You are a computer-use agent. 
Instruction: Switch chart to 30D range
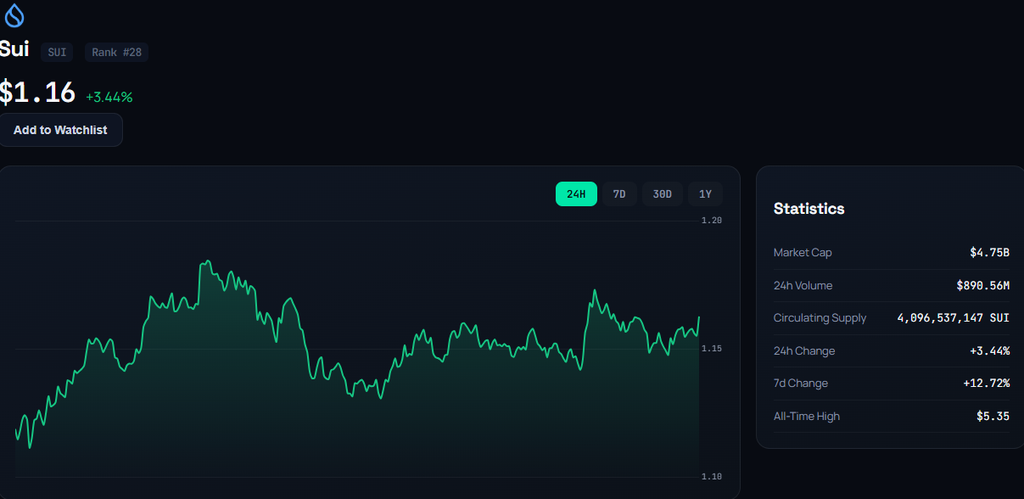tap(662, 194)
